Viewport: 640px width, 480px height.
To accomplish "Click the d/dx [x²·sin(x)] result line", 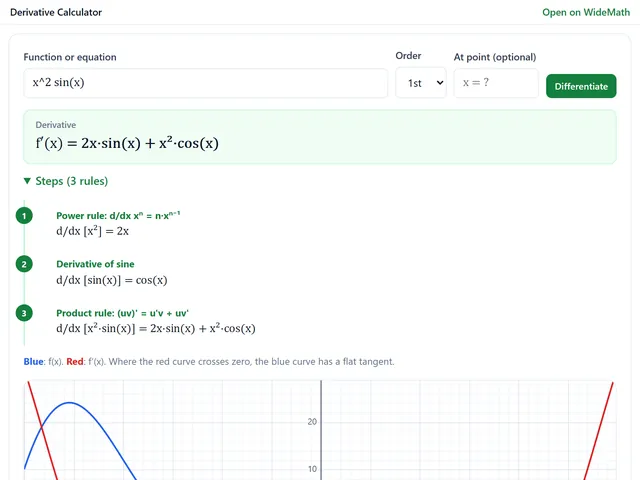I will click(x=156, y=329).
